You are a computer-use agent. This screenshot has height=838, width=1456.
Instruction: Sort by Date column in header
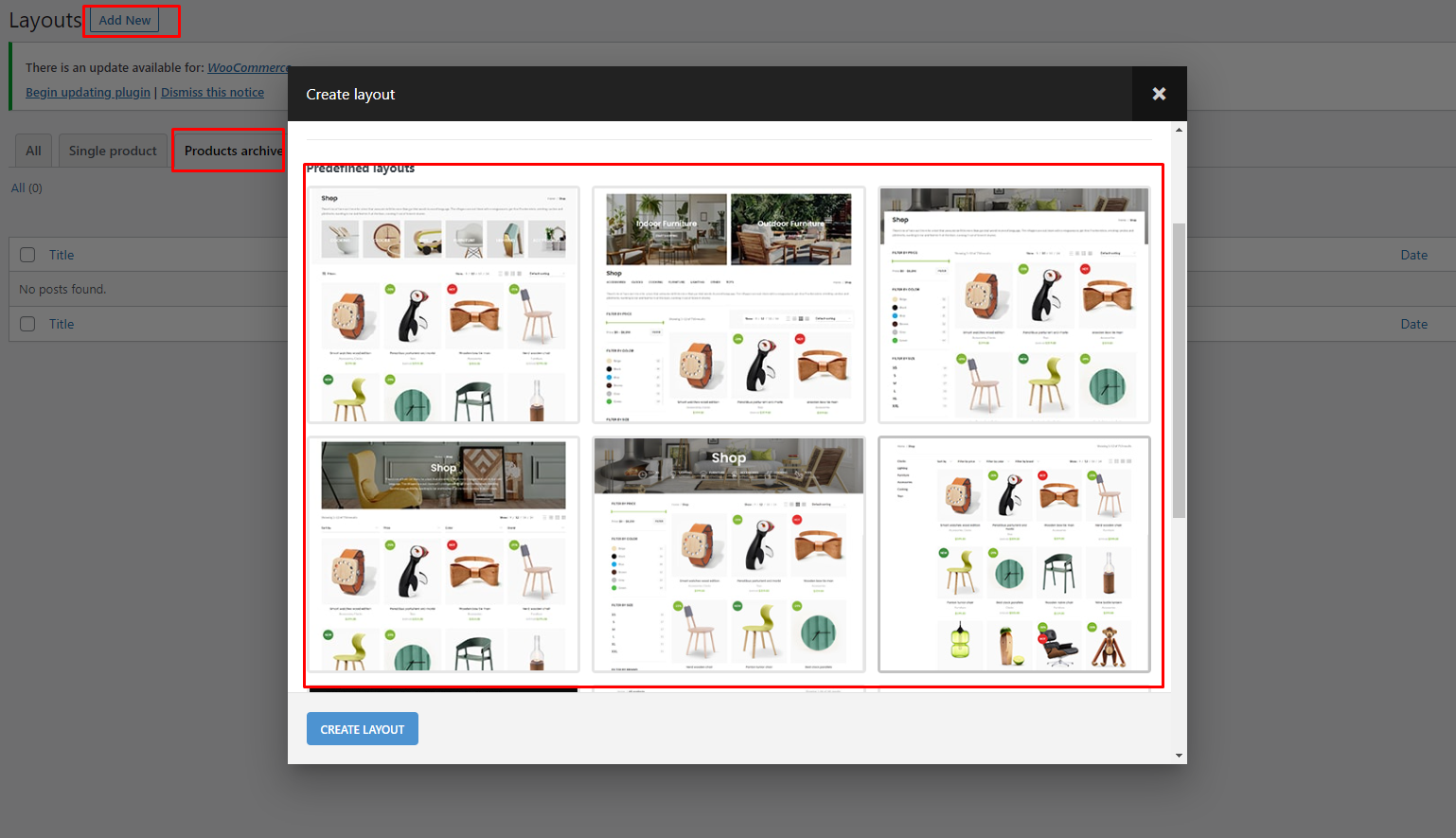[x=1413, y=255]
